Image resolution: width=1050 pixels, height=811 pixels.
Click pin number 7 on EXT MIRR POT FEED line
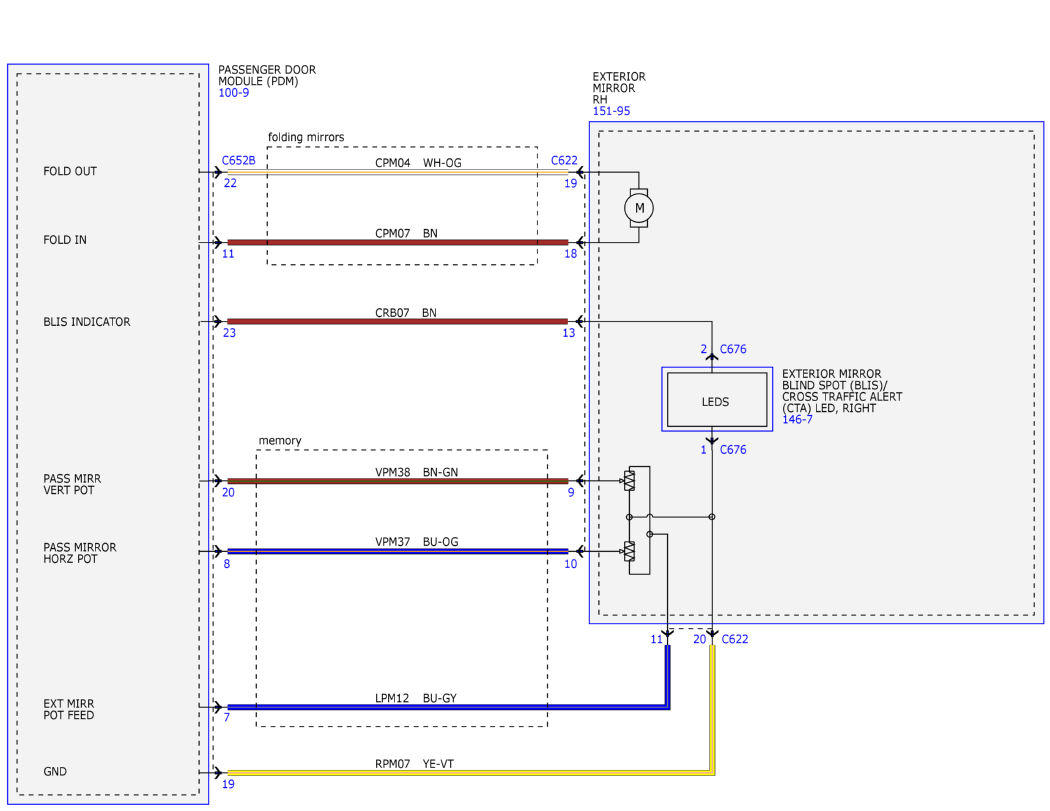point(227,718)
